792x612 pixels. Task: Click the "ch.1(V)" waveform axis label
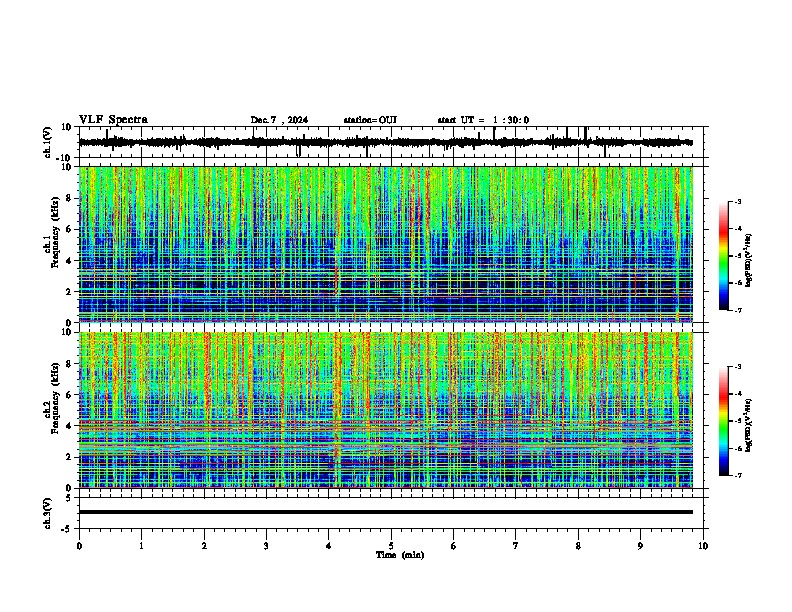48,142
